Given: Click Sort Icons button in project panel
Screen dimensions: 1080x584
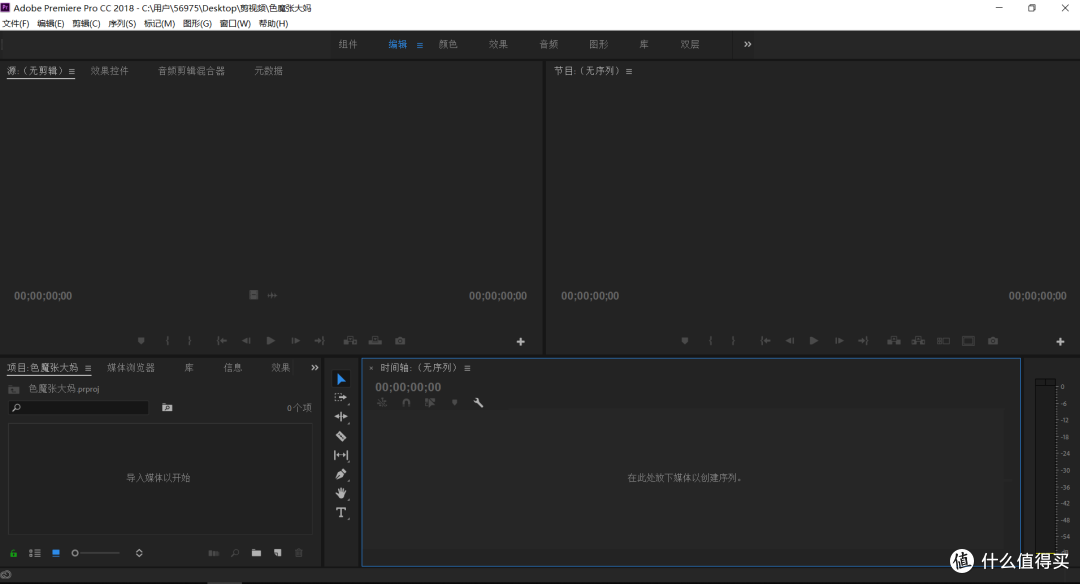Looking at the screenshot, I should tap(139, 553).
